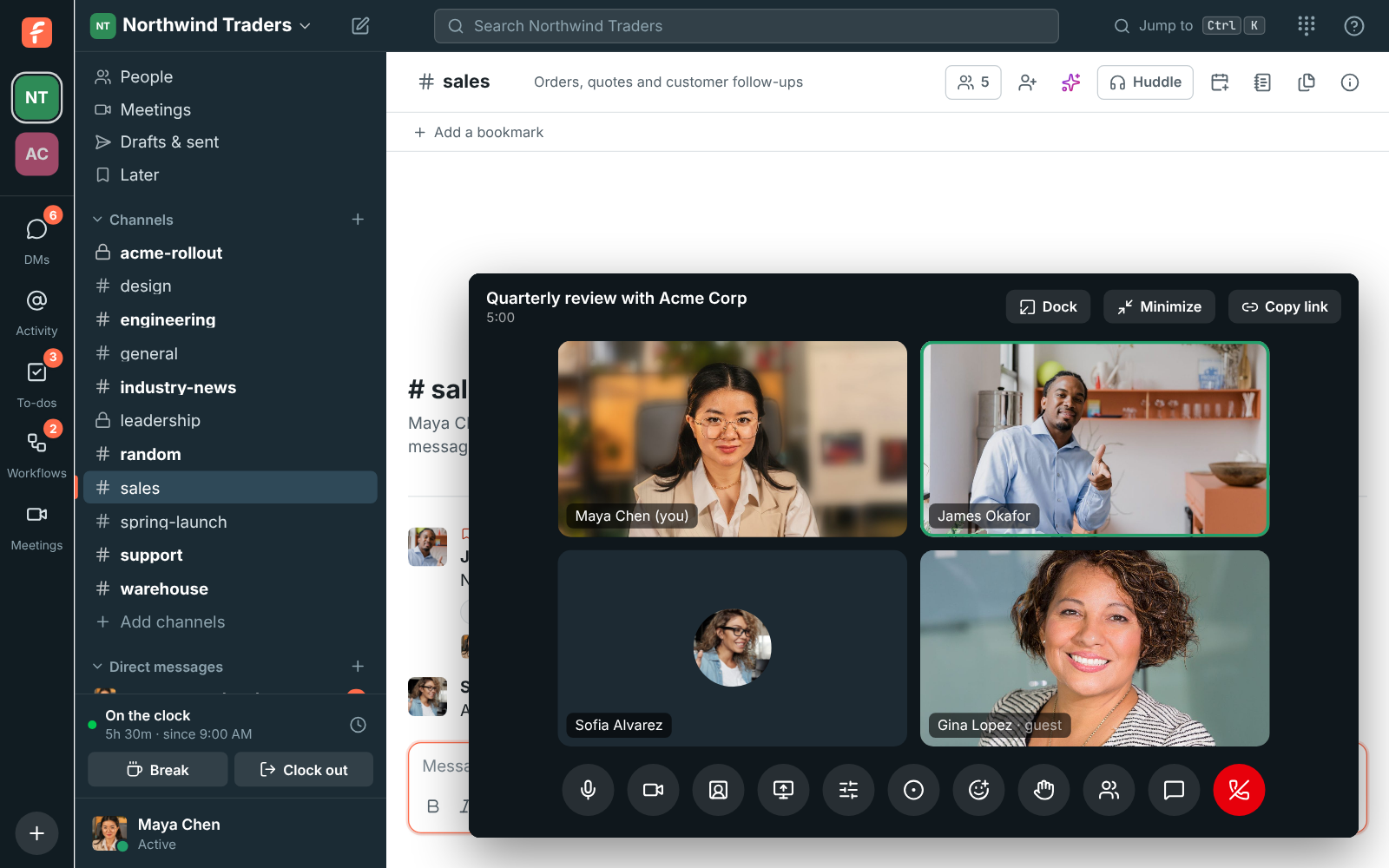
Task: Start a Huddle in sales
Action: (1145, 82)
